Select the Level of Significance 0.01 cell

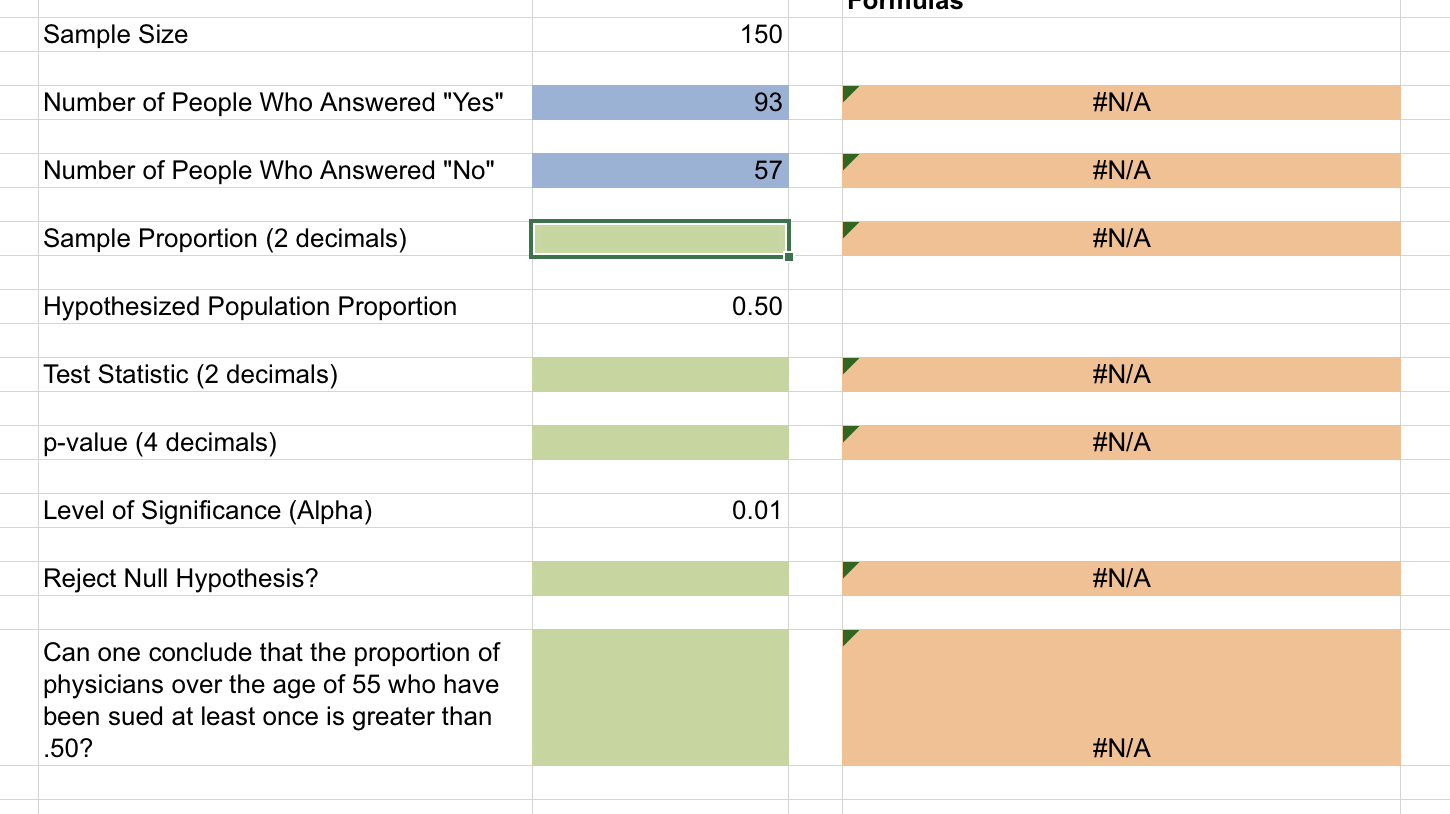pos(660,510)
